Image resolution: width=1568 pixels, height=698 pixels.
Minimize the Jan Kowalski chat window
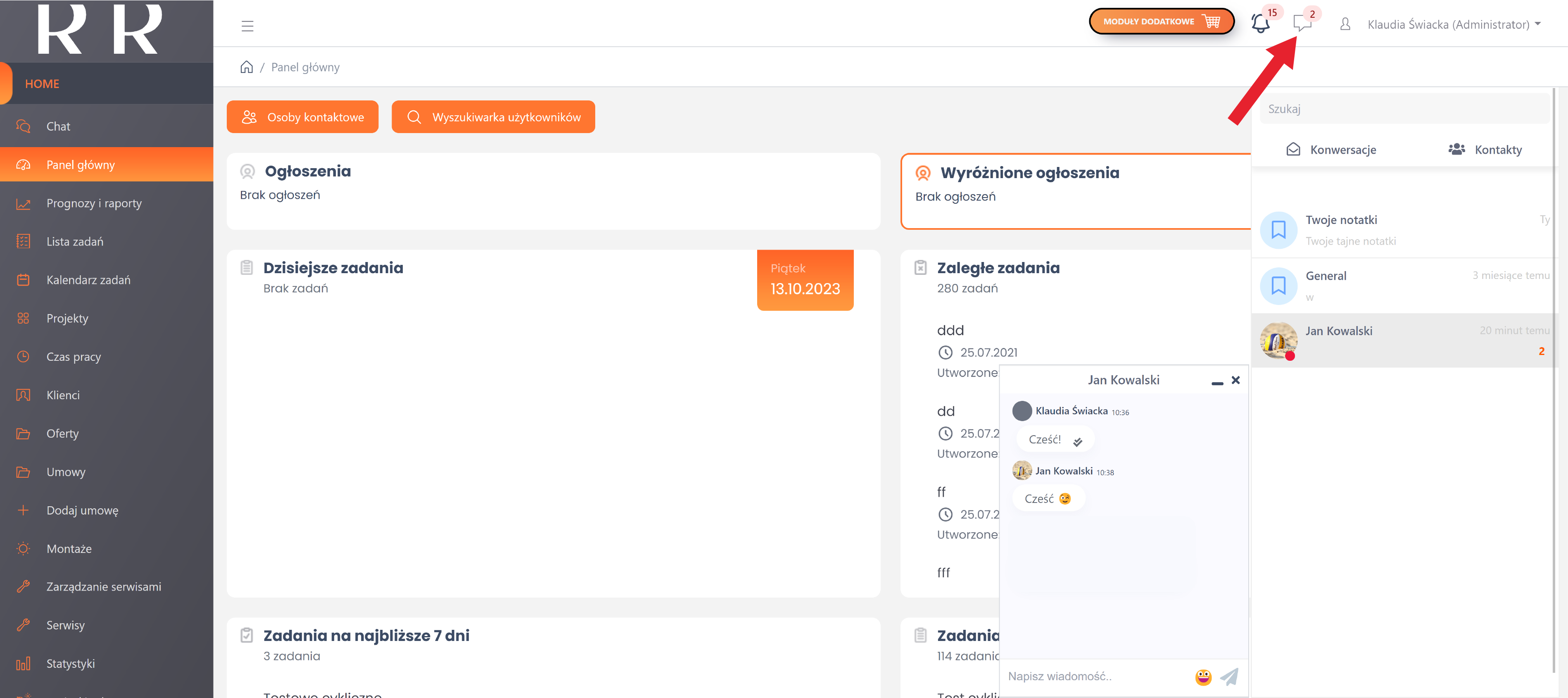tap(1217, 383)
